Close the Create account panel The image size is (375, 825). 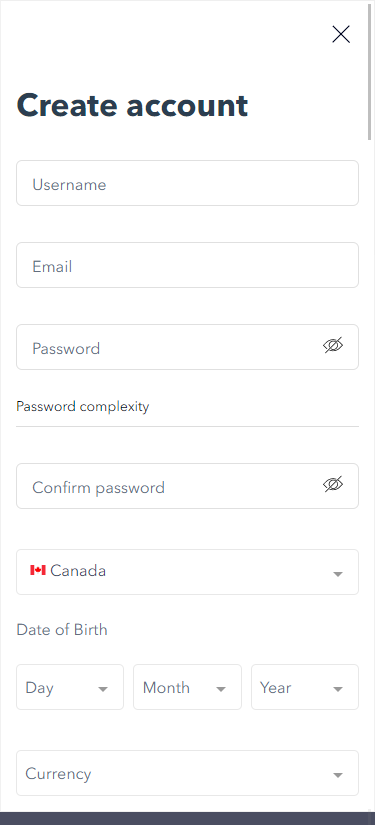pos(341,34)
